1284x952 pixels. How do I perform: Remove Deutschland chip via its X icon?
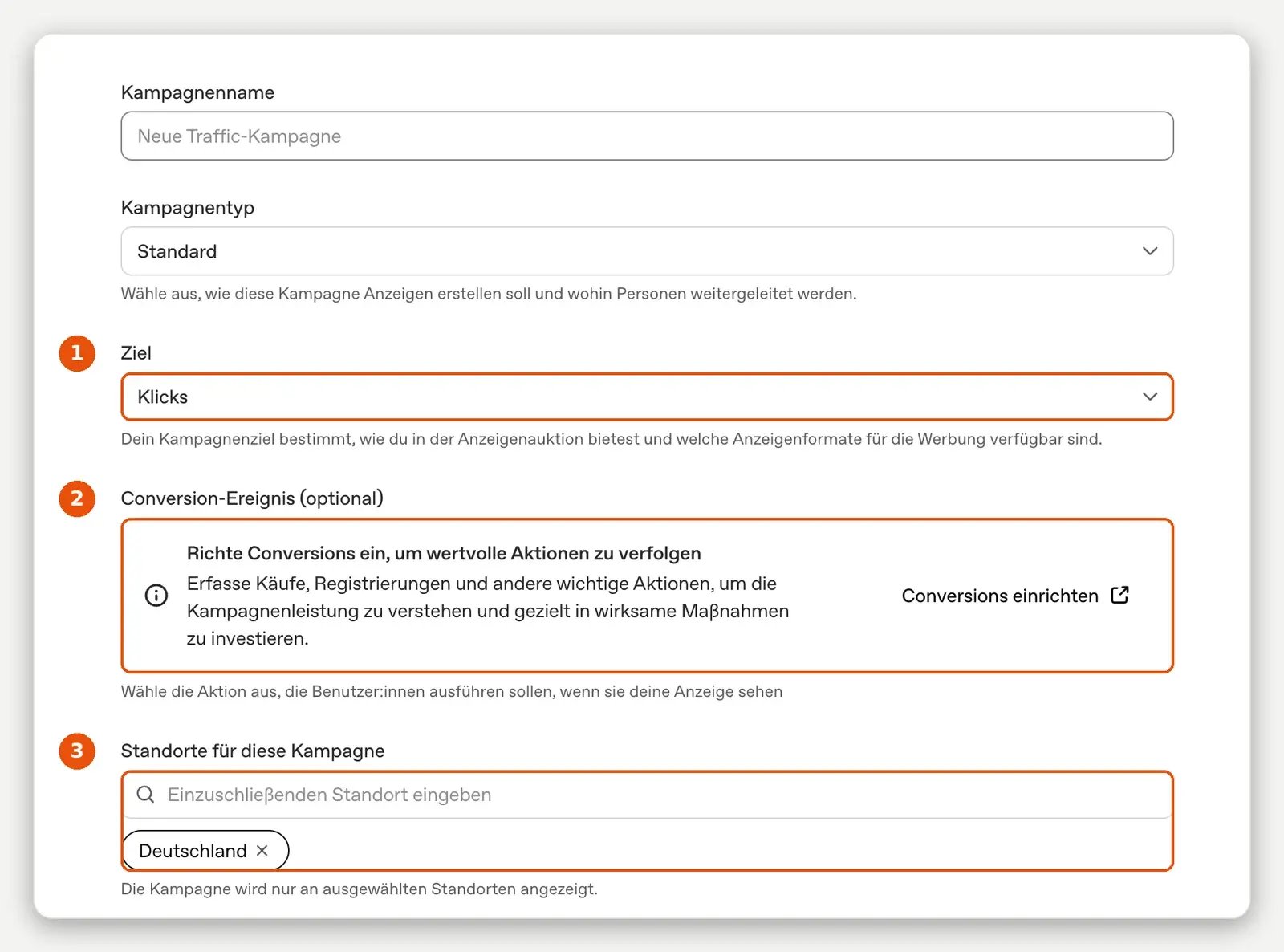(262, 851)
